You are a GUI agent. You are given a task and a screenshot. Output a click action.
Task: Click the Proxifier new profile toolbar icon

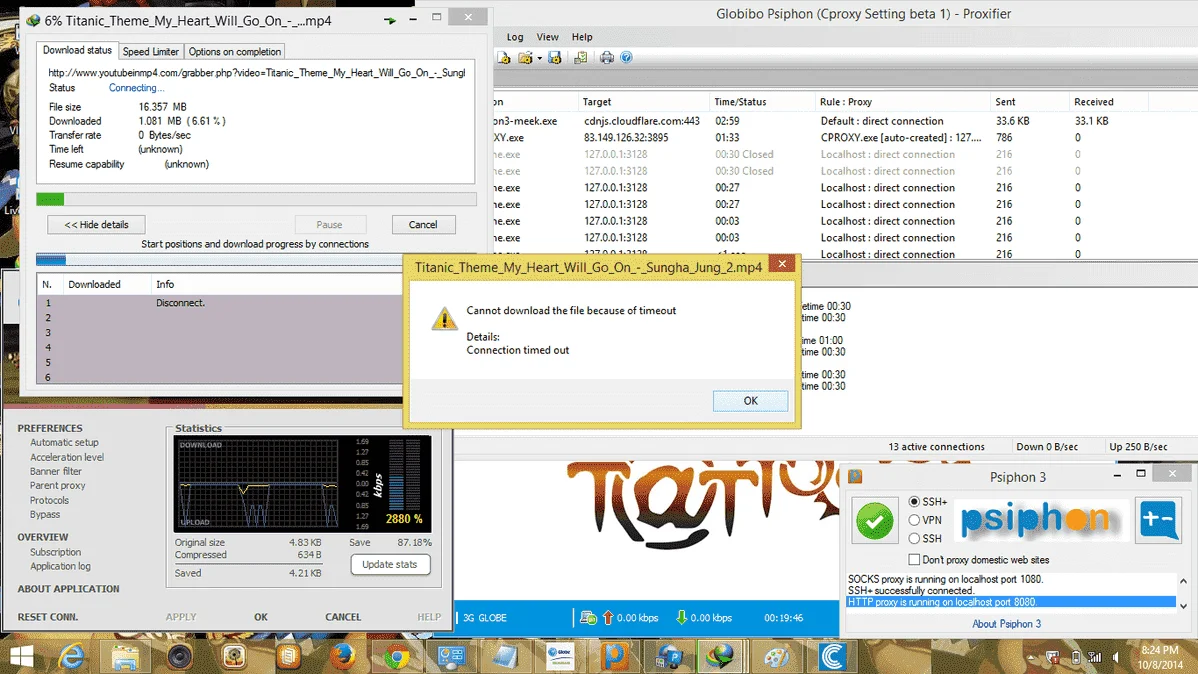[503, 57]
